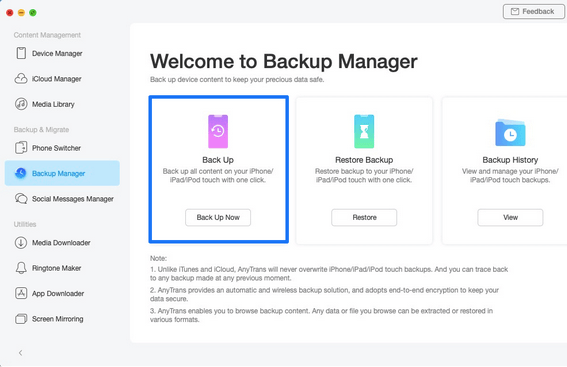567x367 pixels.
Task: Open Social Messages Manager
Action: pos(62,199)
